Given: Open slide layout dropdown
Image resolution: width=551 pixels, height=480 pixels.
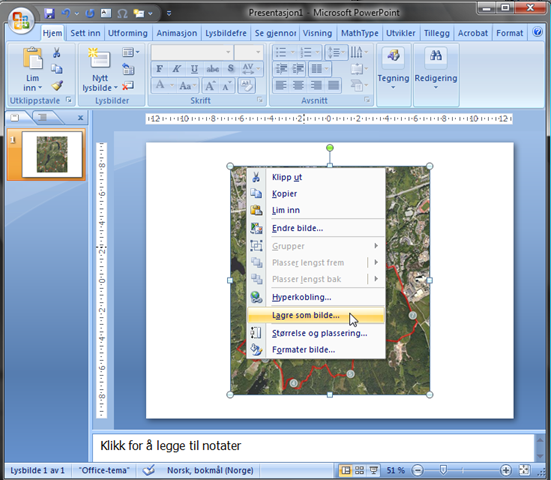Looking at the screenshot, I should pos(131,53).
